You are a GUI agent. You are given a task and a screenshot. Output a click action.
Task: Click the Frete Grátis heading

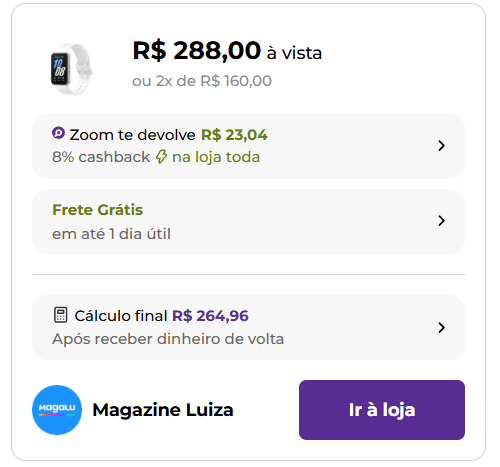pyautogui.click(x=97, y=210)
